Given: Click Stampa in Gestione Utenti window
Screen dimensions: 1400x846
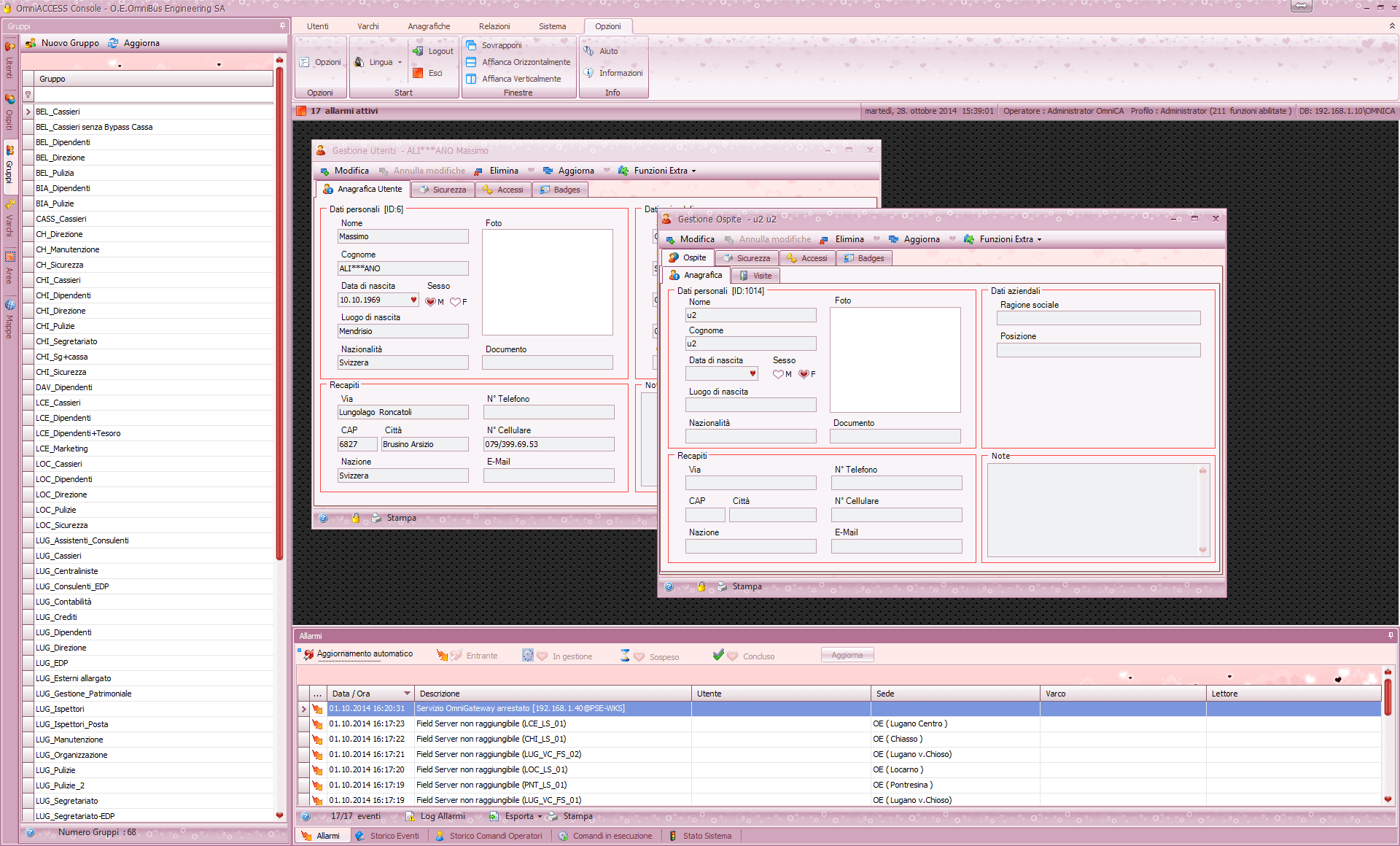Looking at the screenshot, I should point(394,518).
